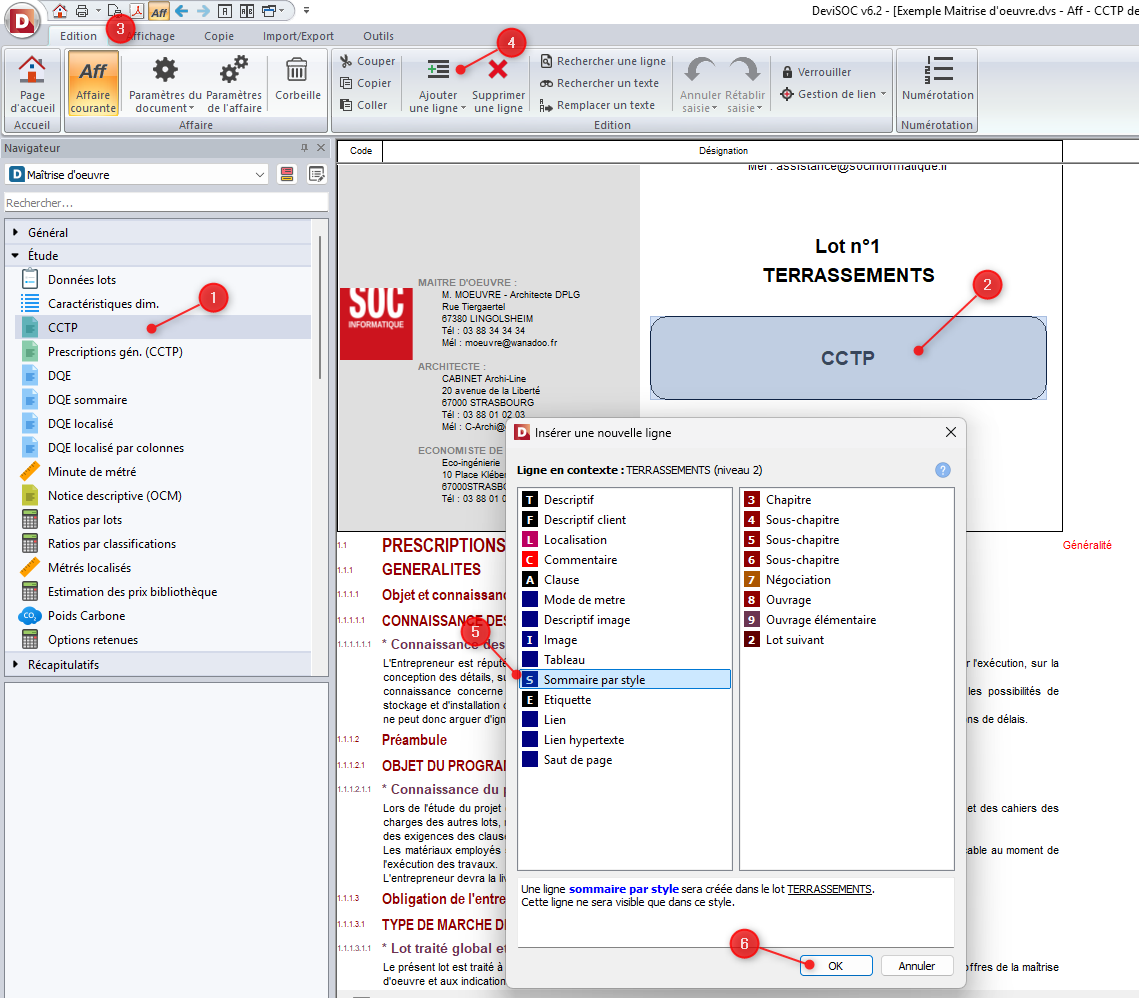Toggle the Affaire courante button

[93, 82]
